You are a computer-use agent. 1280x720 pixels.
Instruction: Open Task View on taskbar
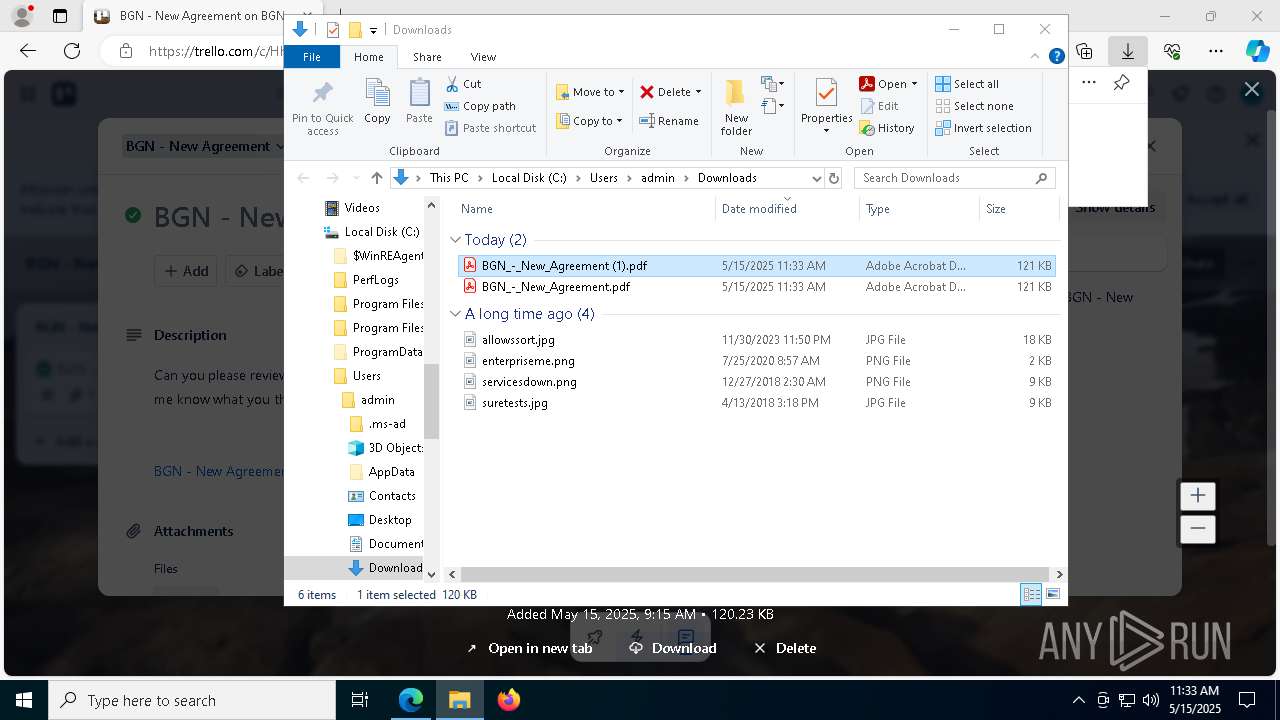(361, 700)
